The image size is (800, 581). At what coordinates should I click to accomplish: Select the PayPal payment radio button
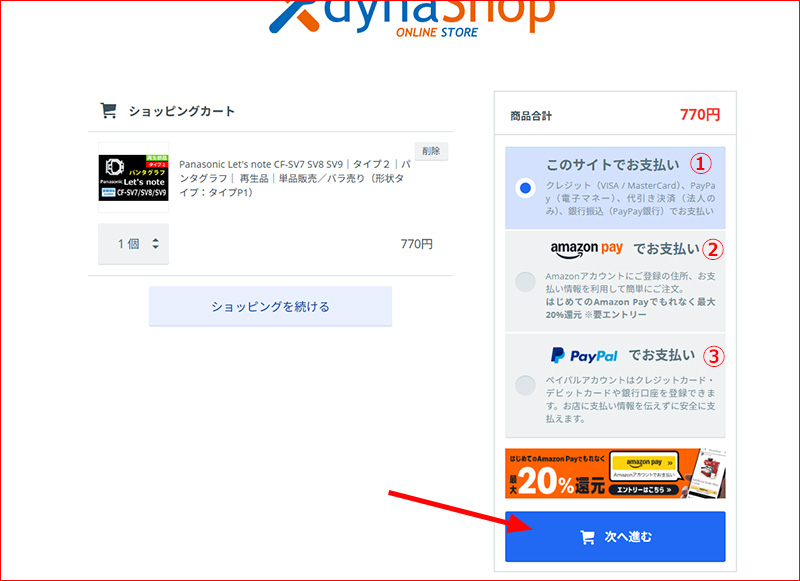tap(525, 385)
